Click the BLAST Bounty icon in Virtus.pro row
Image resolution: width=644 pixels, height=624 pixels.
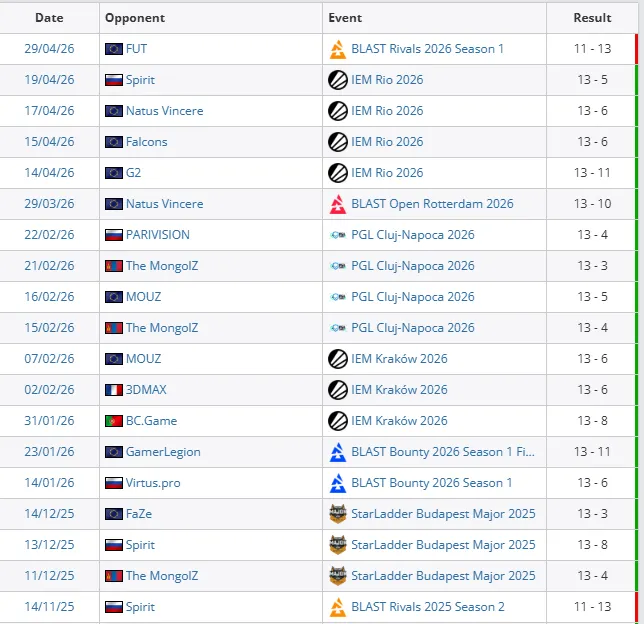[338, 483]
